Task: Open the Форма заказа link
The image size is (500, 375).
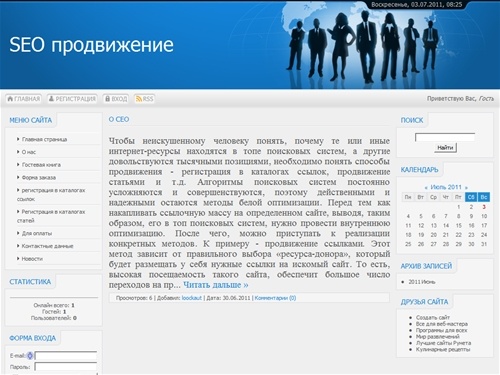Action: tap(39, 177)
